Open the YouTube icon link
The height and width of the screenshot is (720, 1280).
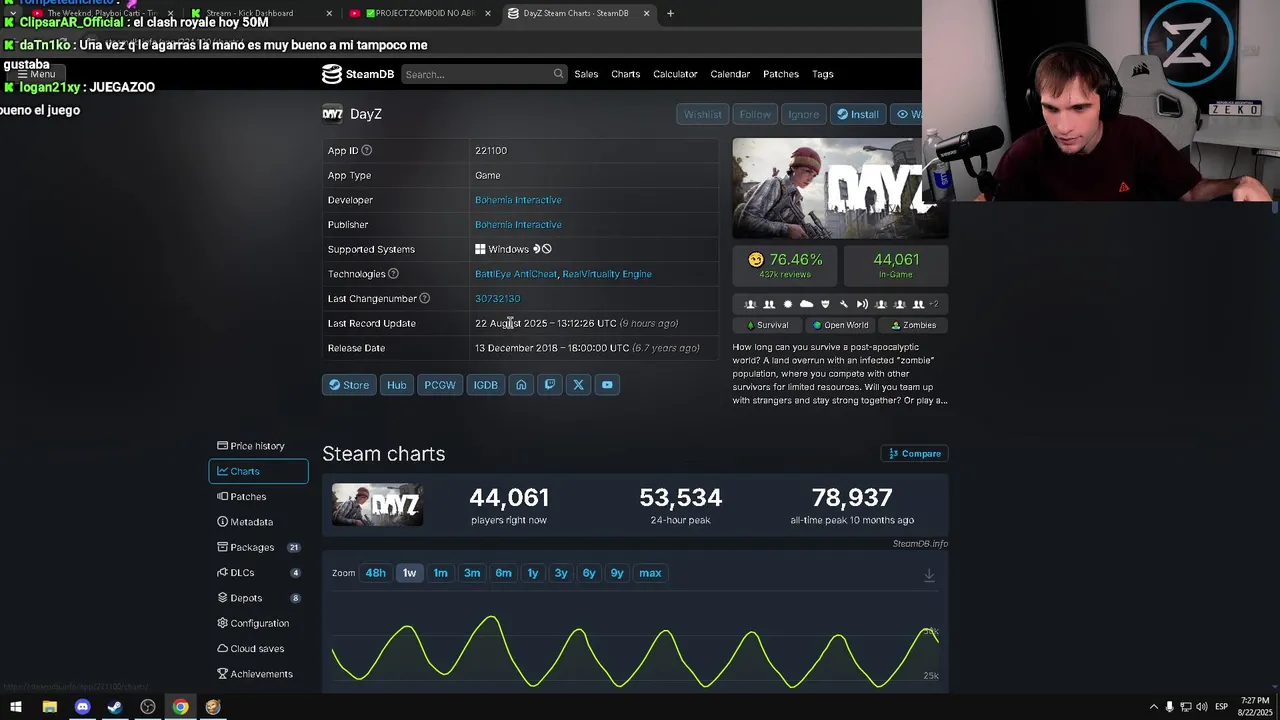(x=607, y=385)
